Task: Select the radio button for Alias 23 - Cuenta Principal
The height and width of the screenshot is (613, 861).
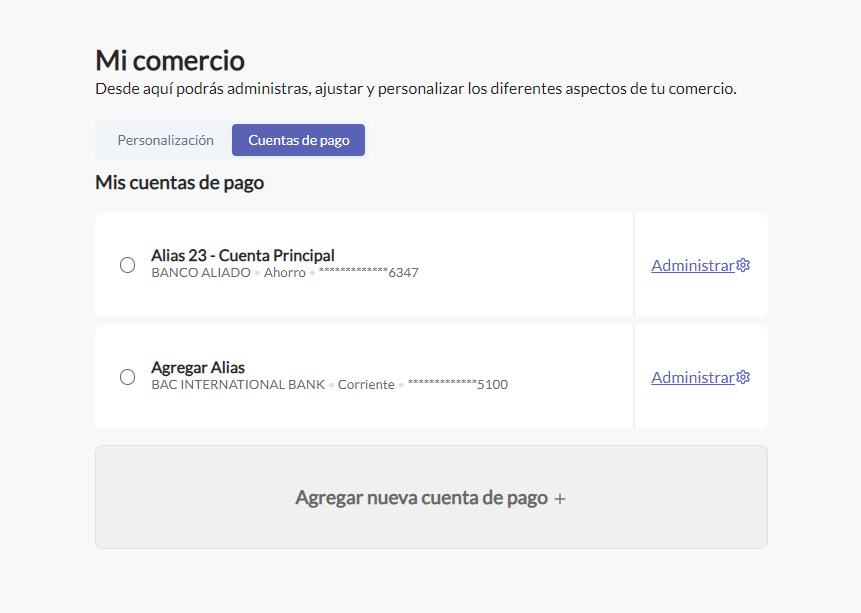Action: 127,265
